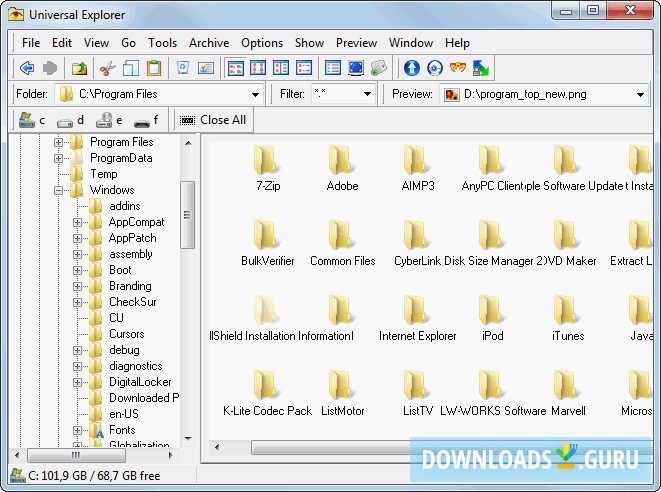Go up one folder level
Viewport: 661px width, 492px height.
(x=79, y=68)
